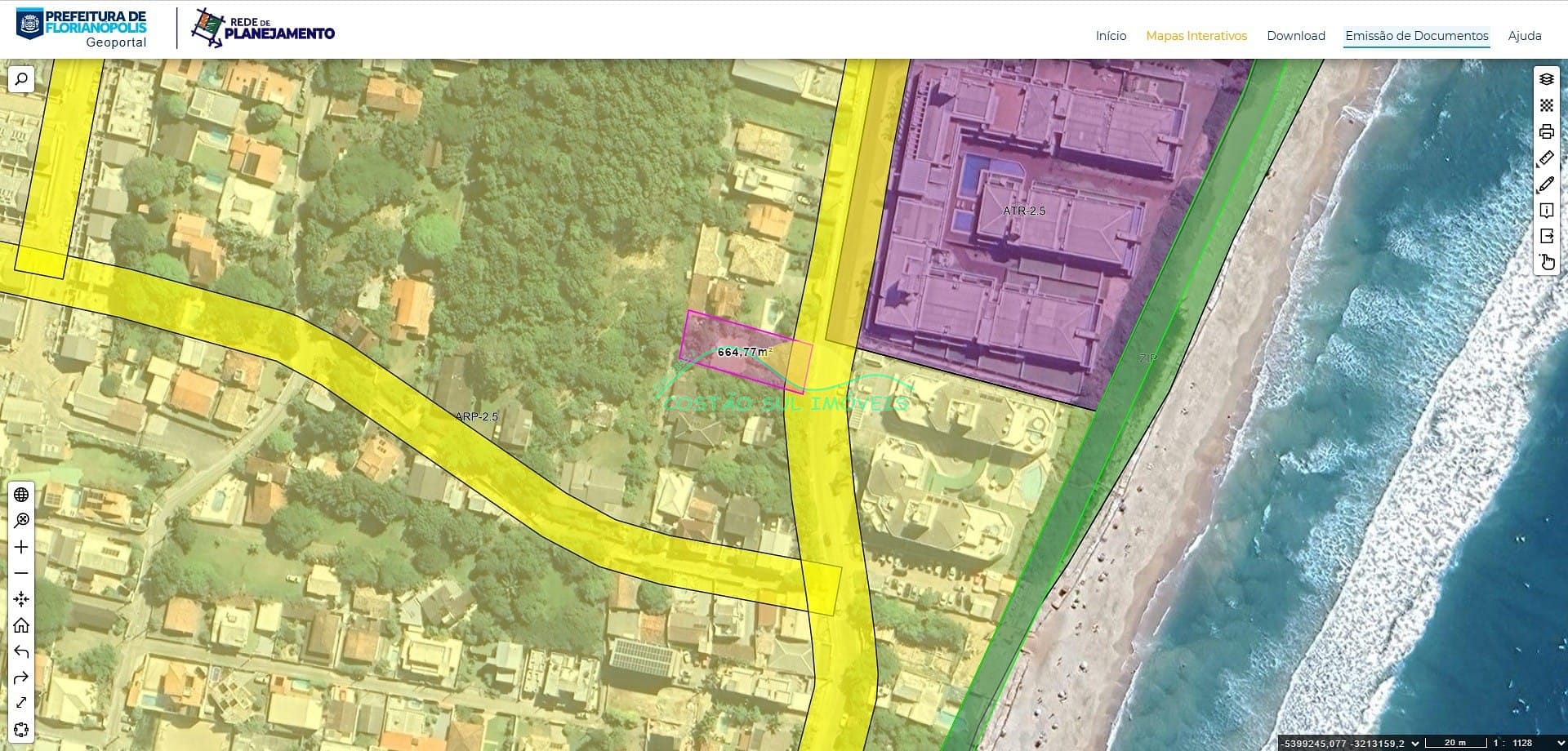Select the pencil drawing tool

pyautogui.click(x=1546, y=184)
